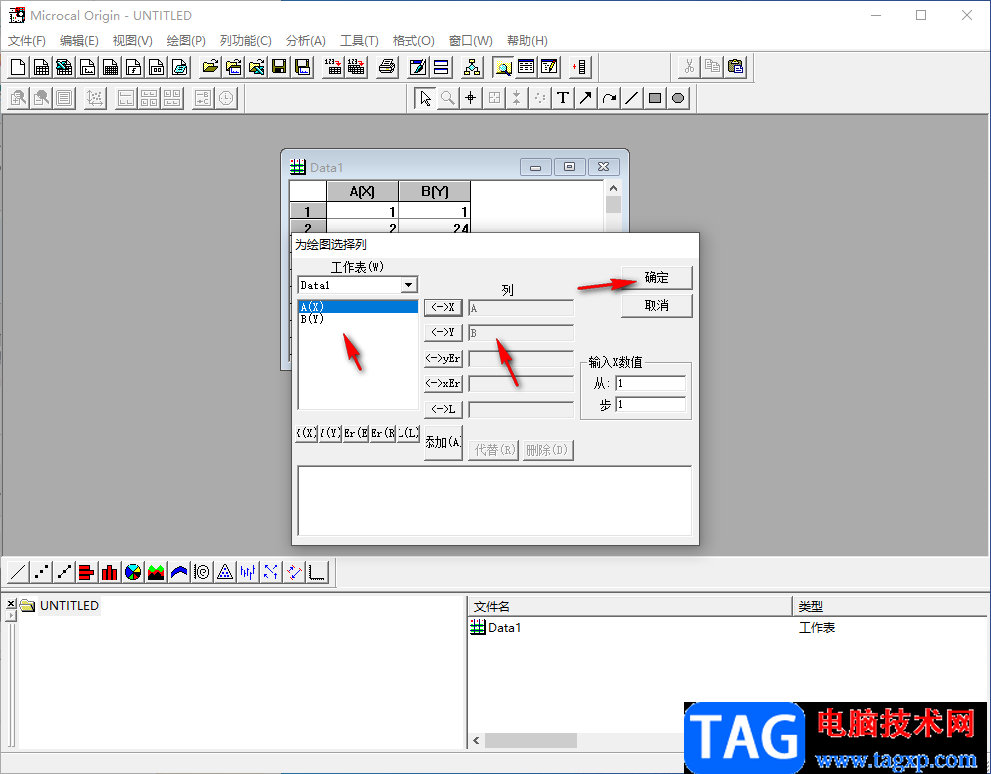The image size is (991, 774).
Task: Click the Save Project floppy disk icon
Action: (x=279, y=67)
